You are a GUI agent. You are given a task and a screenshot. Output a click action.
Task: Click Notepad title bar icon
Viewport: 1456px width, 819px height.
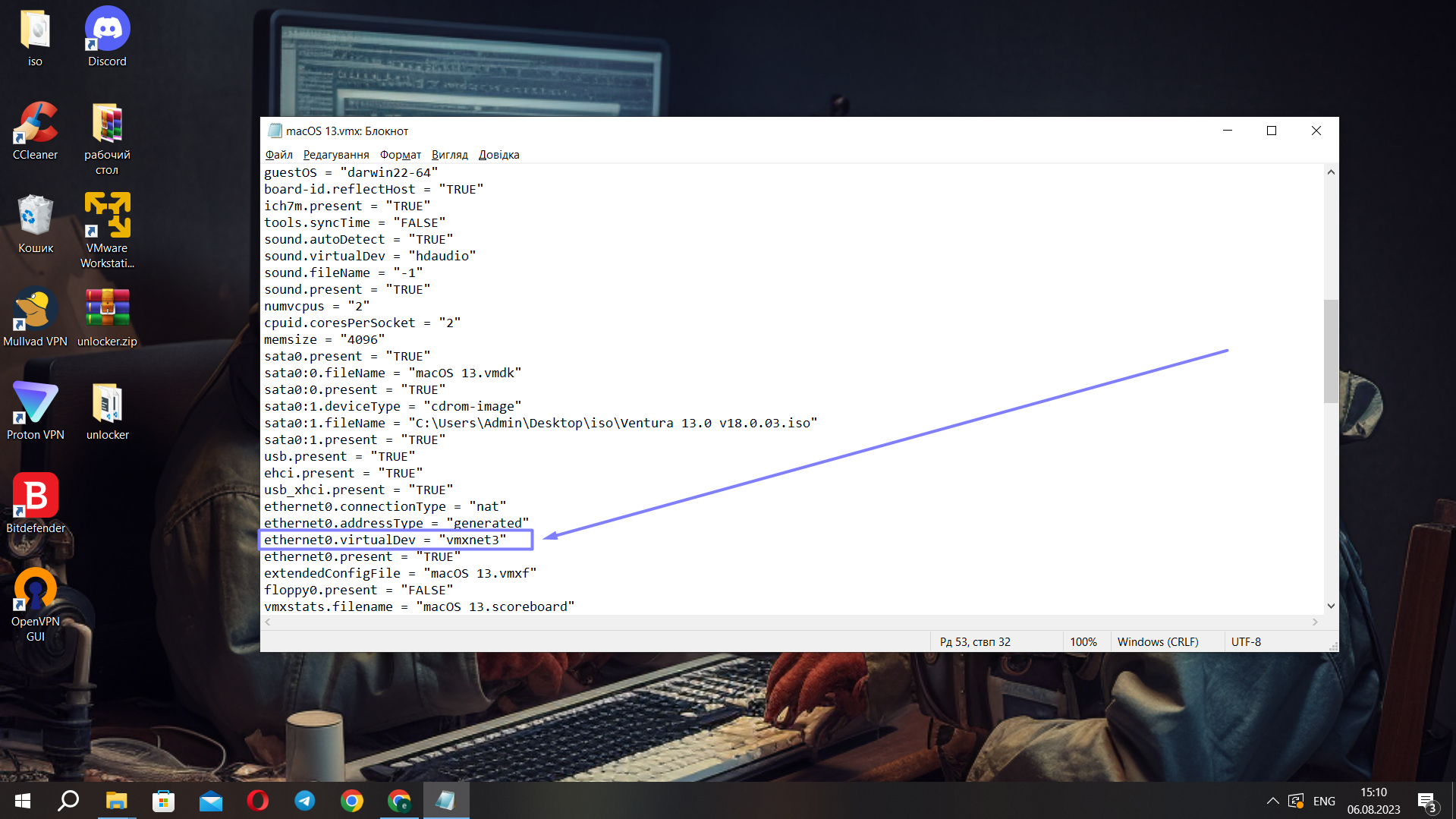(275, 131)
